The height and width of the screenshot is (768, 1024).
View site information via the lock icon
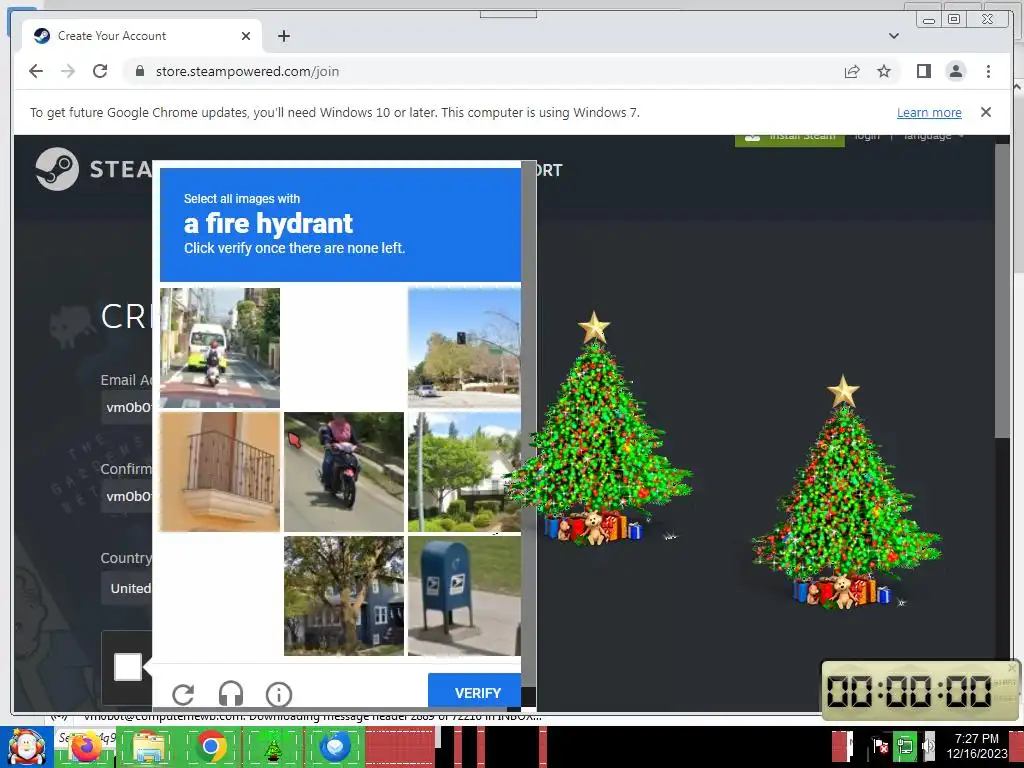click(139, 71)
